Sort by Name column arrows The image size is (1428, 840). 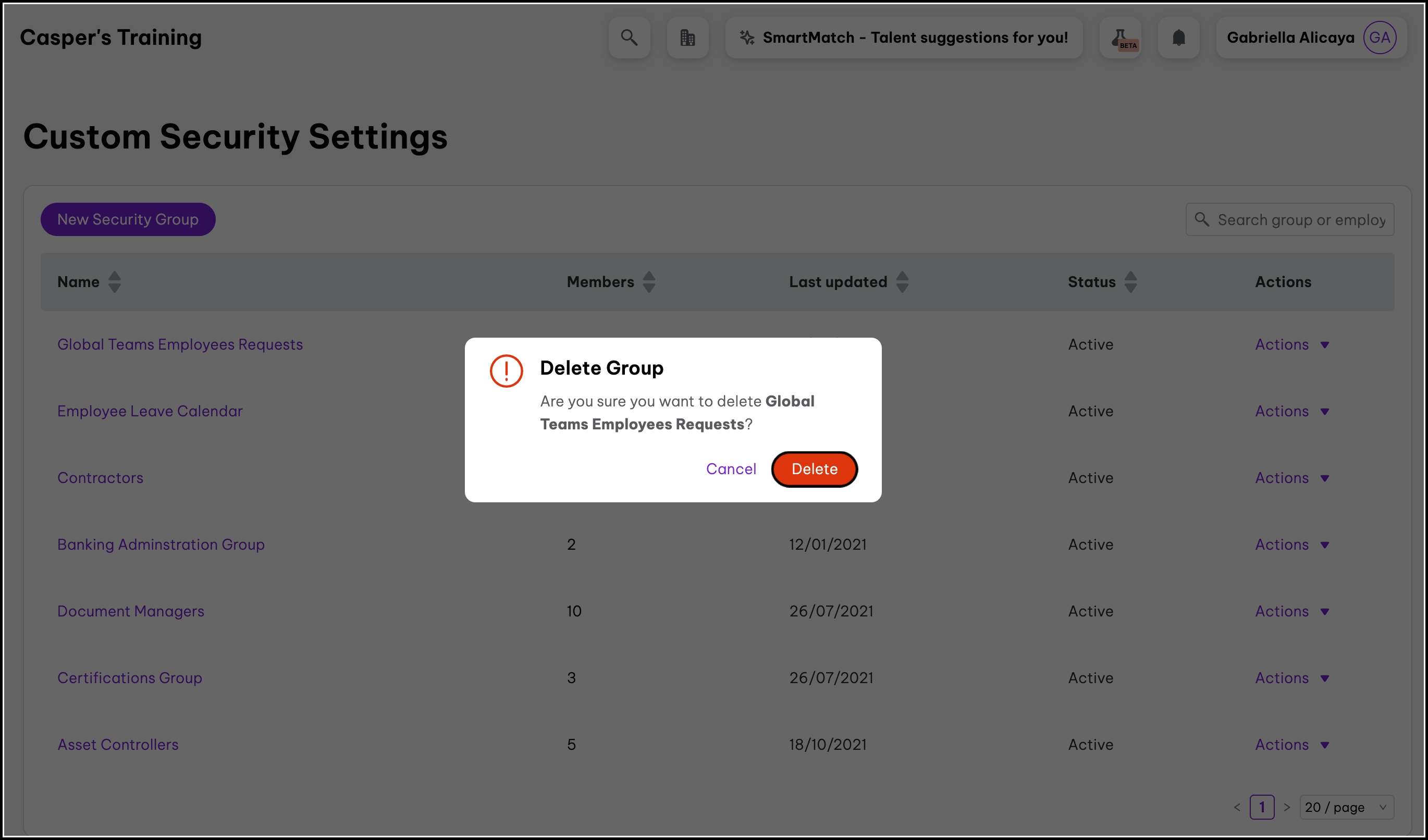coord(115,281)
